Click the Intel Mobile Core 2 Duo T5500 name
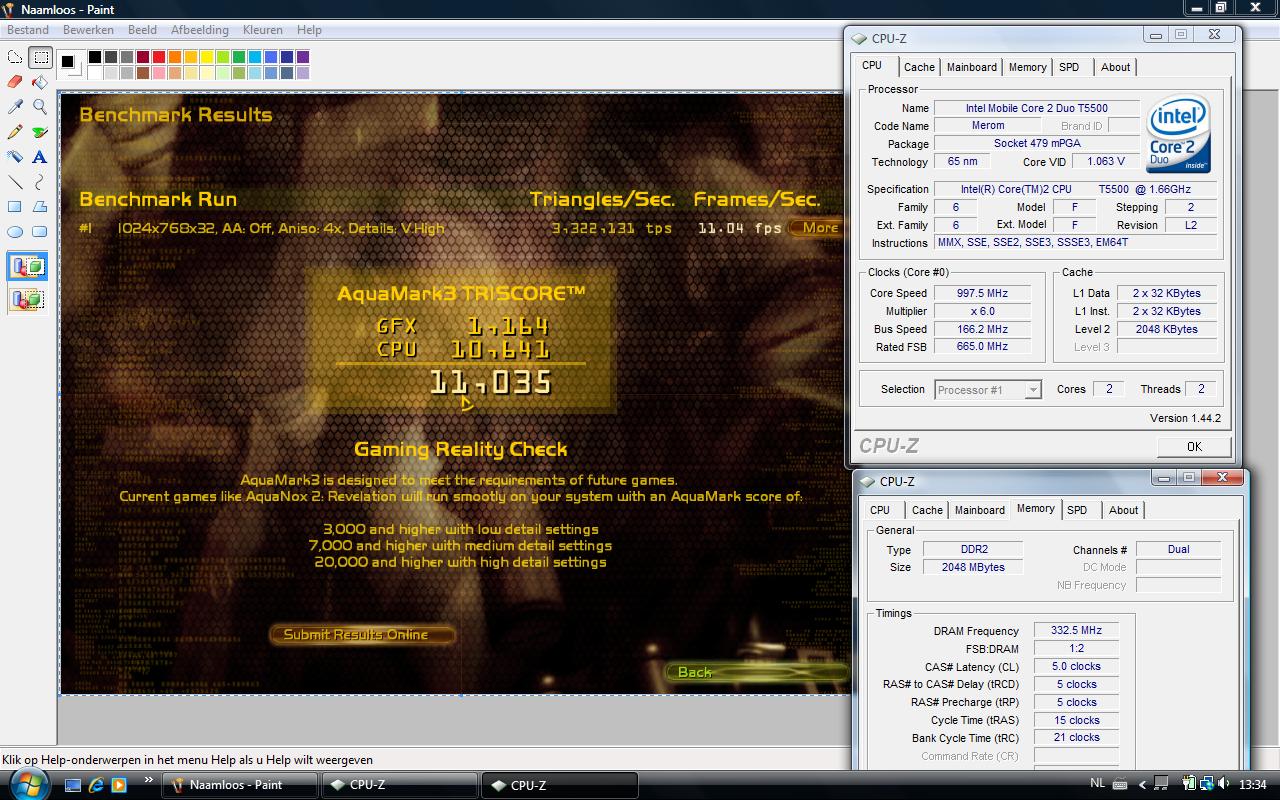1280x800 pixels. coord(1036,108)
